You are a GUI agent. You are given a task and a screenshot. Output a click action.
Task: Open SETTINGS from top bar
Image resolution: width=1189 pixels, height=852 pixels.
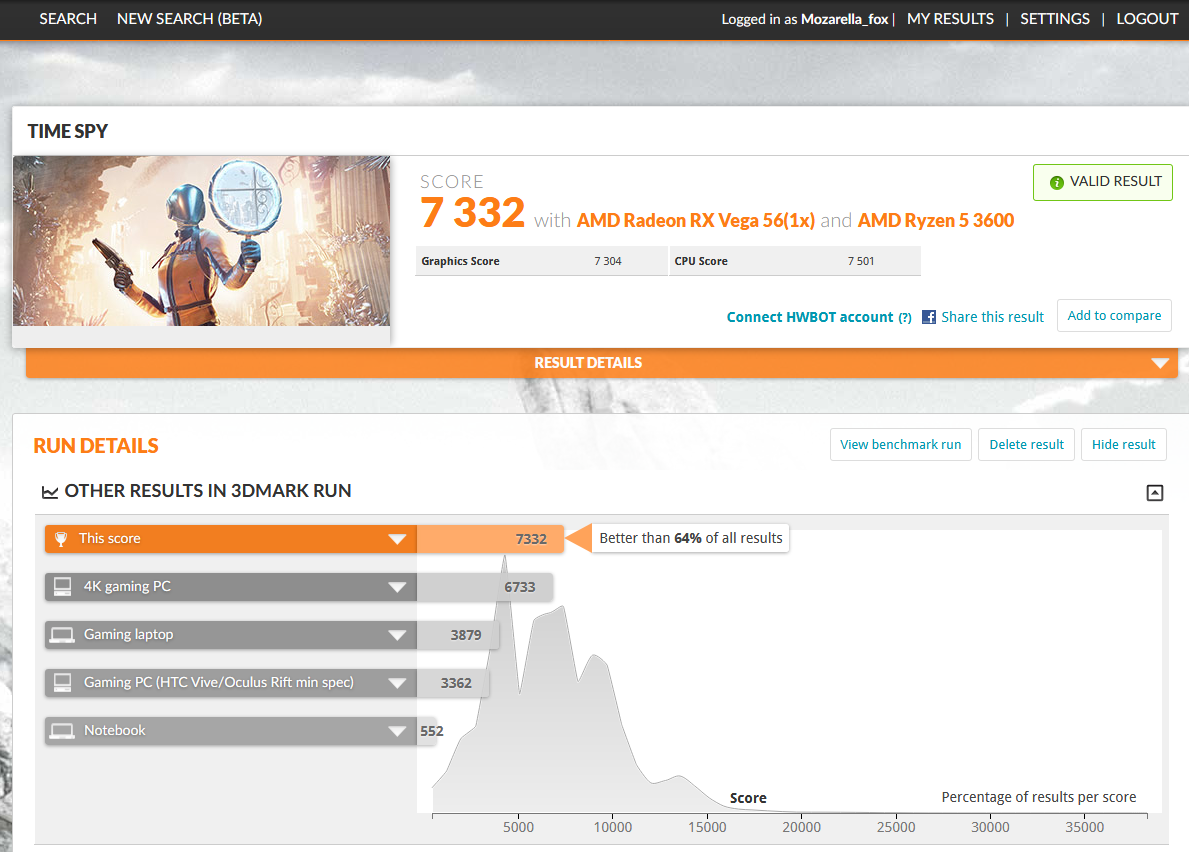1055,19
